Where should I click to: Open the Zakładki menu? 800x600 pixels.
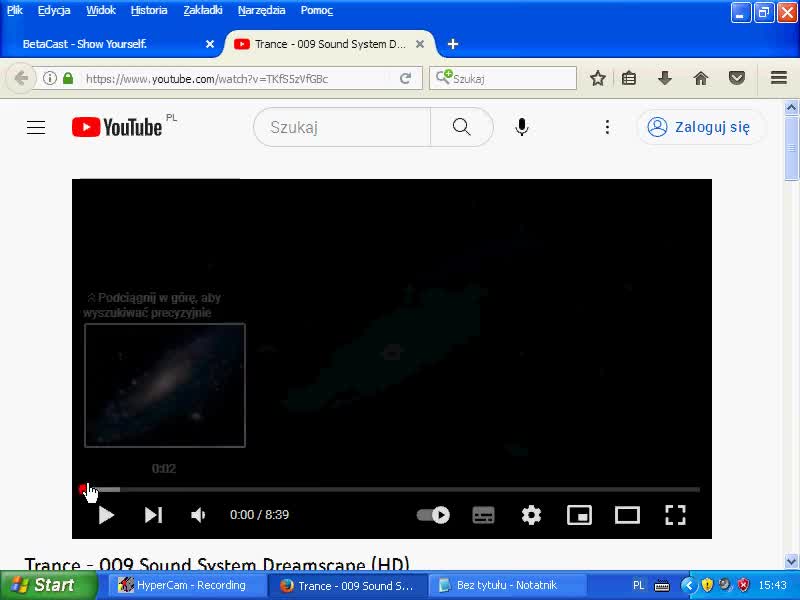[x=203, y=10]
